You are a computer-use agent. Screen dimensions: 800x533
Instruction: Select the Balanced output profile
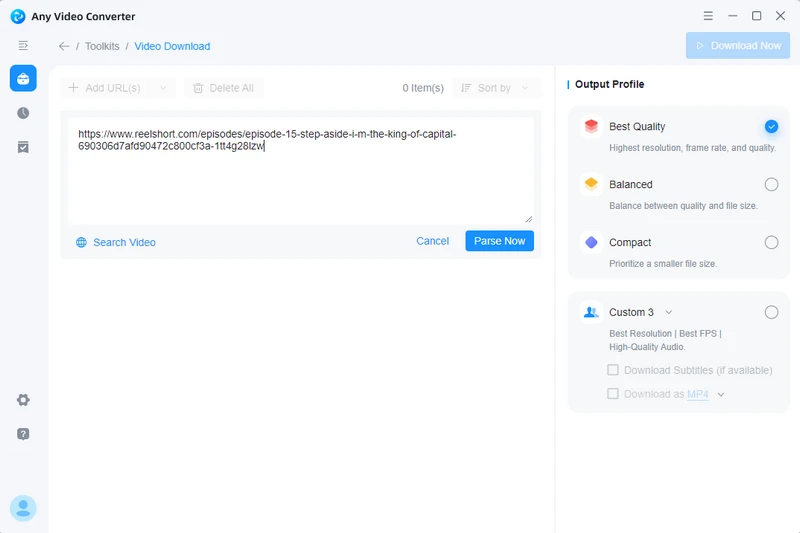[771, 184]
